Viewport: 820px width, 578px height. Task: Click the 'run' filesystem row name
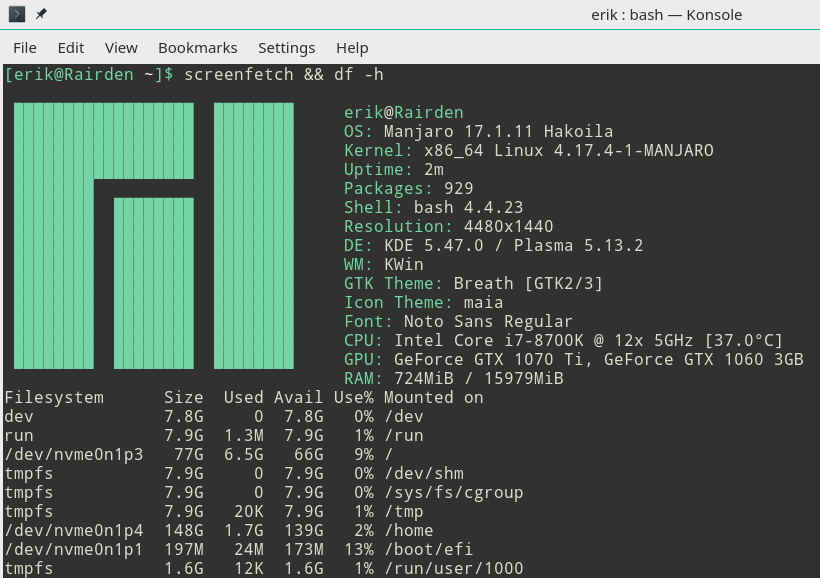pos(19,436)
